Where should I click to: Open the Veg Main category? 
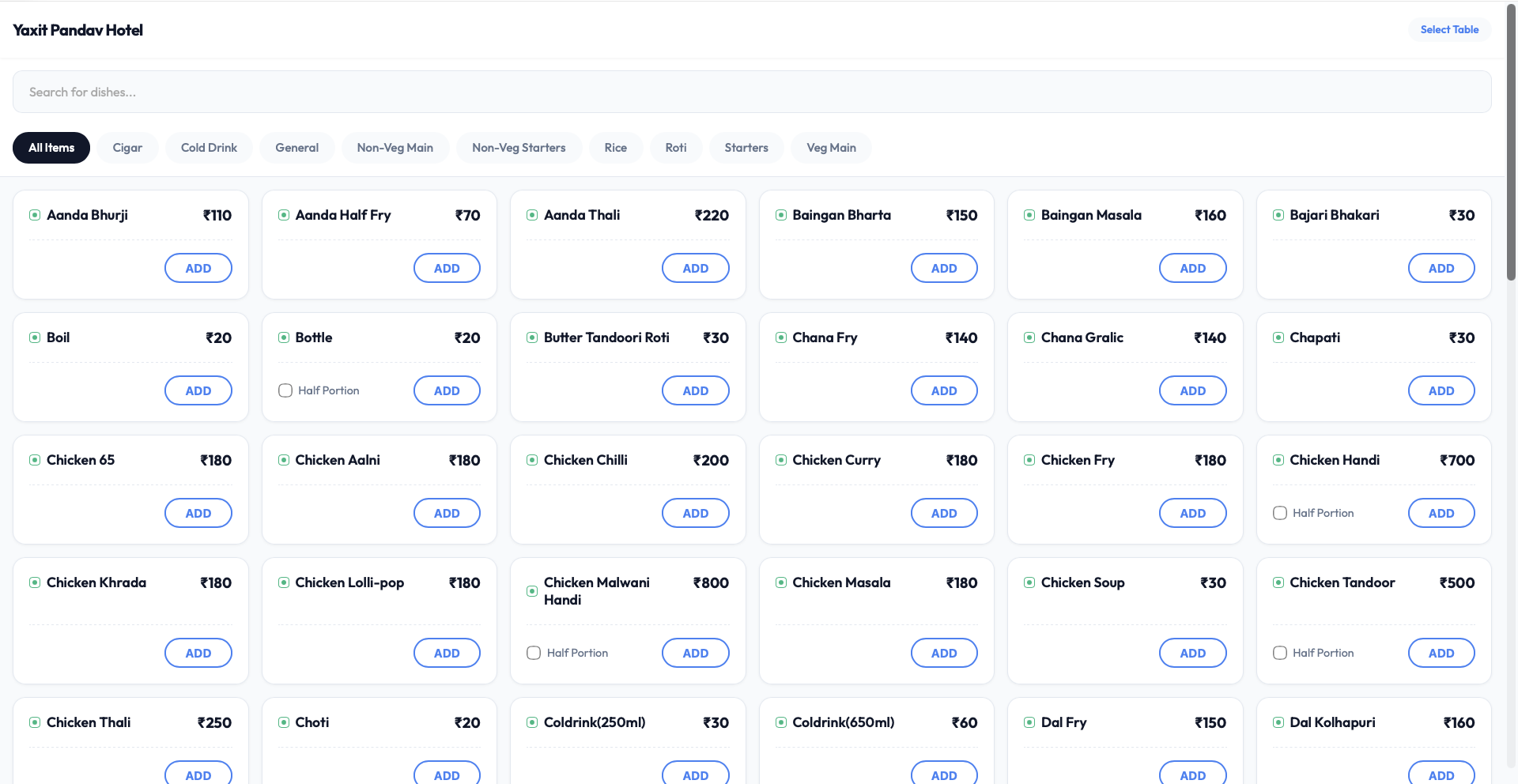click(831, 148)
